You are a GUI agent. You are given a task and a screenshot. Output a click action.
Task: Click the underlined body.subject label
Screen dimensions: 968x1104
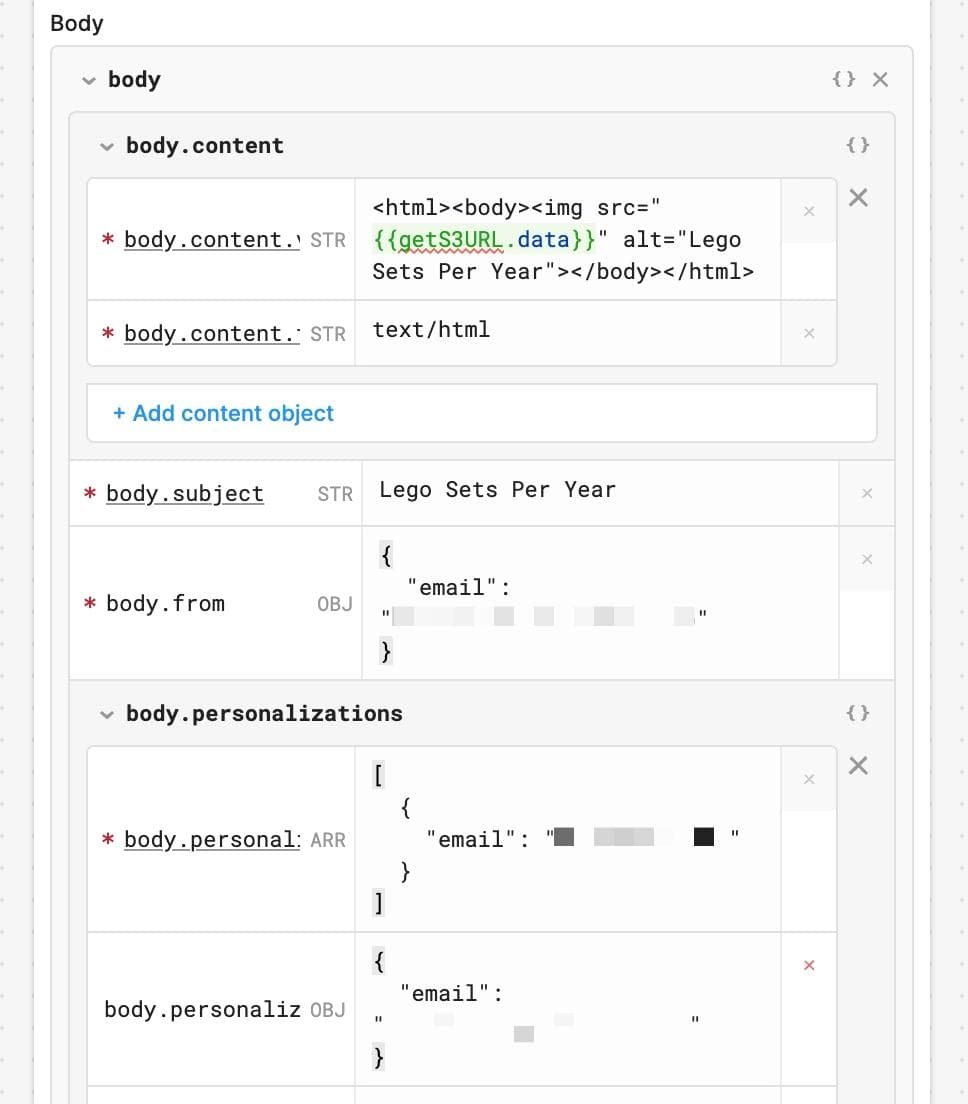(x=184, y=493)
